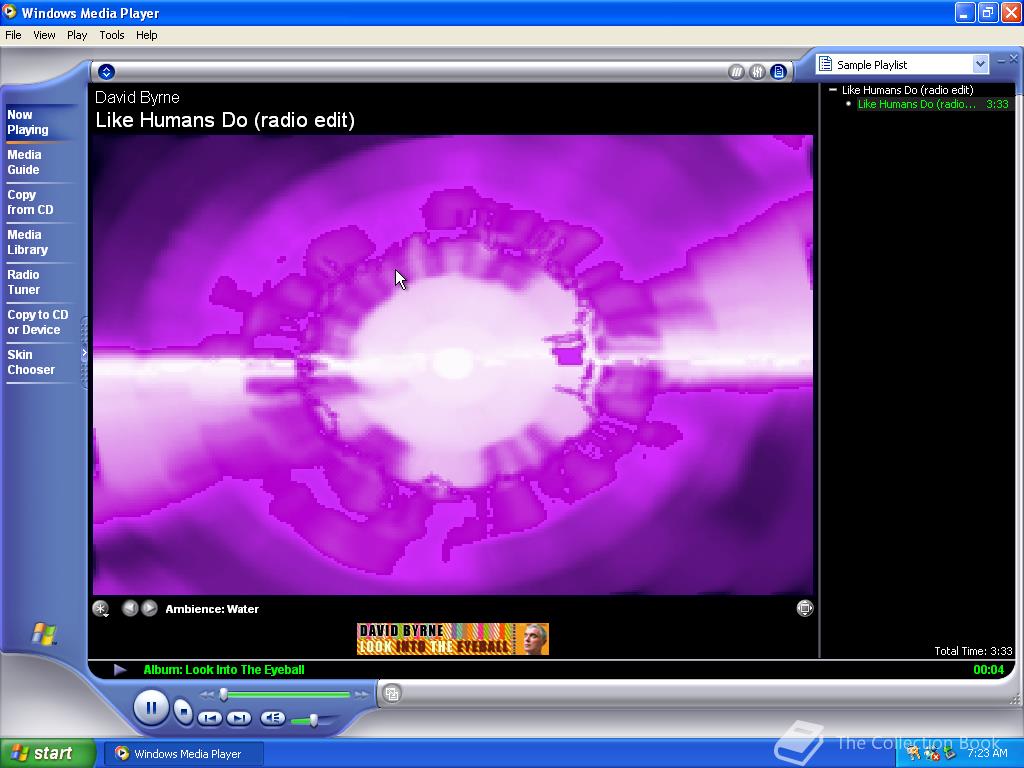Open the Media Library tab
Viewport: 1024px width, 768px height.
(27, 242)
